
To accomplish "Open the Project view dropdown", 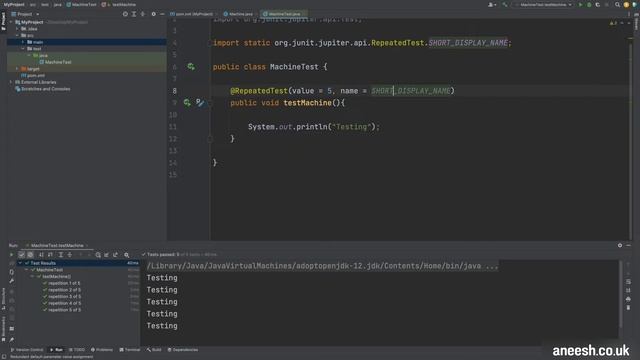I will (25, 14).
